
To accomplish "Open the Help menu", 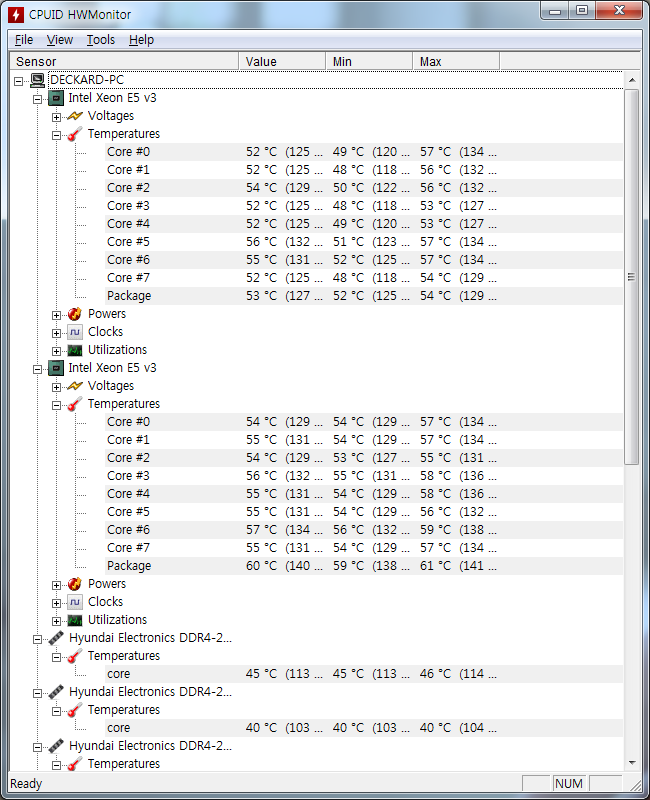I will pyautogui.click(x=141, y=40).
